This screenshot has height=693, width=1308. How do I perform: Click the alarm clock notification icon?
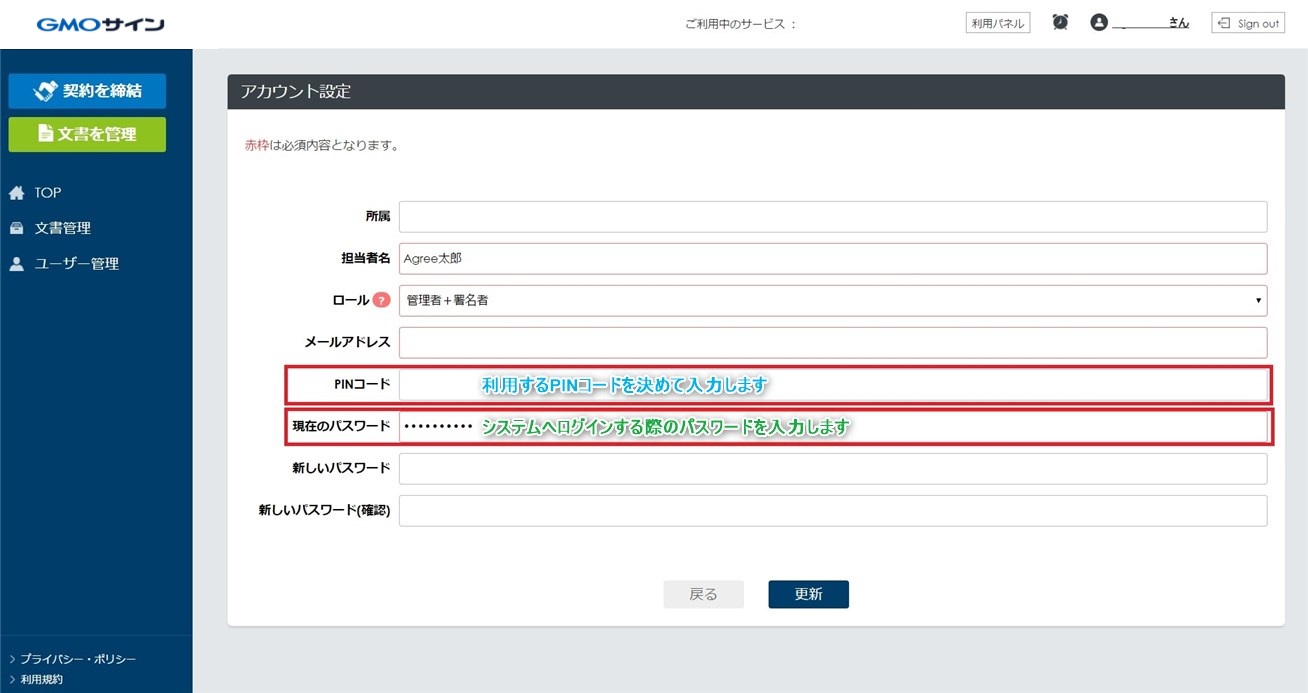[x=1060, y=23]
